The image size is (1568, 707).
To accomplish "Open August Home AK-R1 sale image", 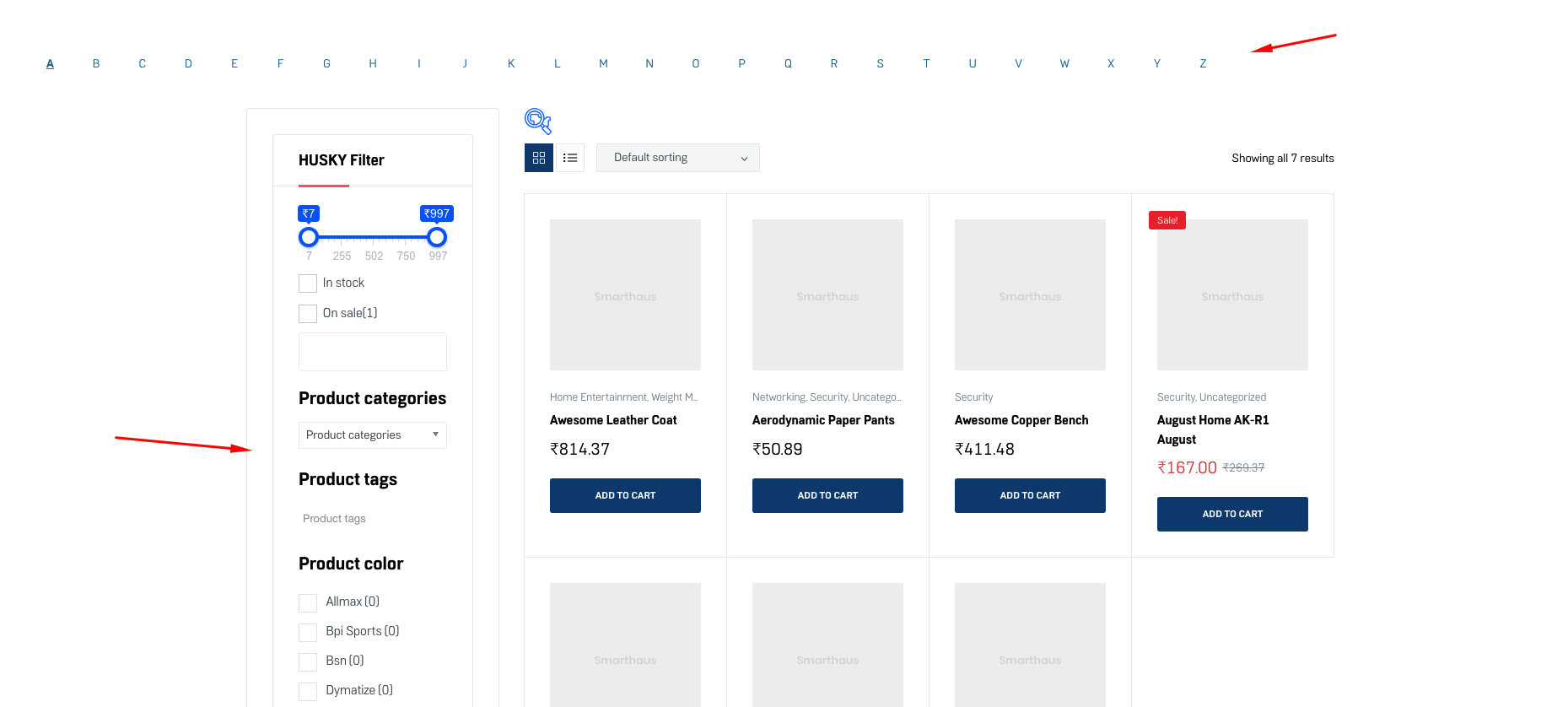I will coord(1232,295).
